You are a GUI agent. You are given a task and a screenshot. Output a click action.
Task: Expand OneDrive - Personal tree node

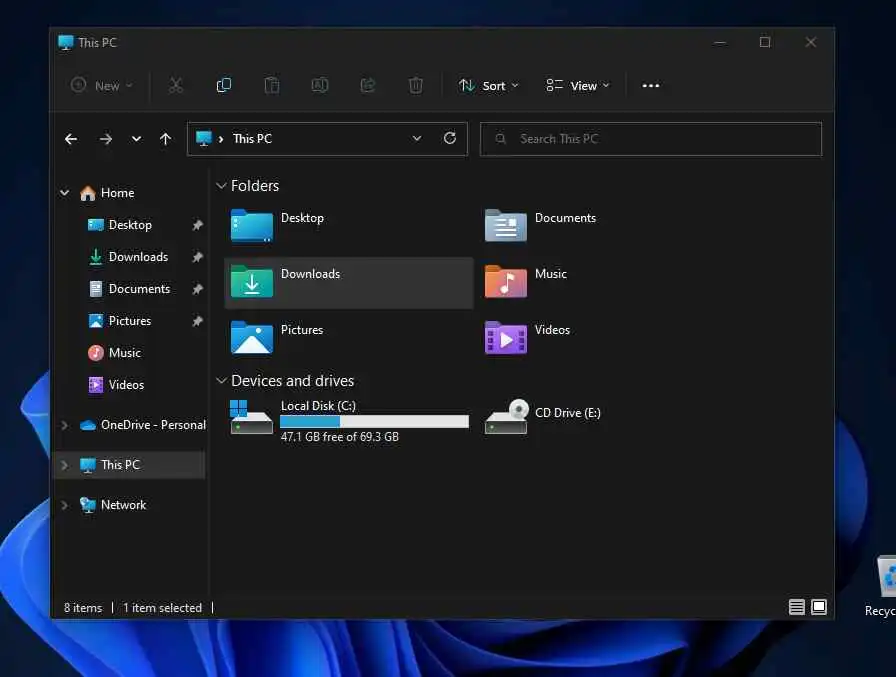[x=65, y=425]
